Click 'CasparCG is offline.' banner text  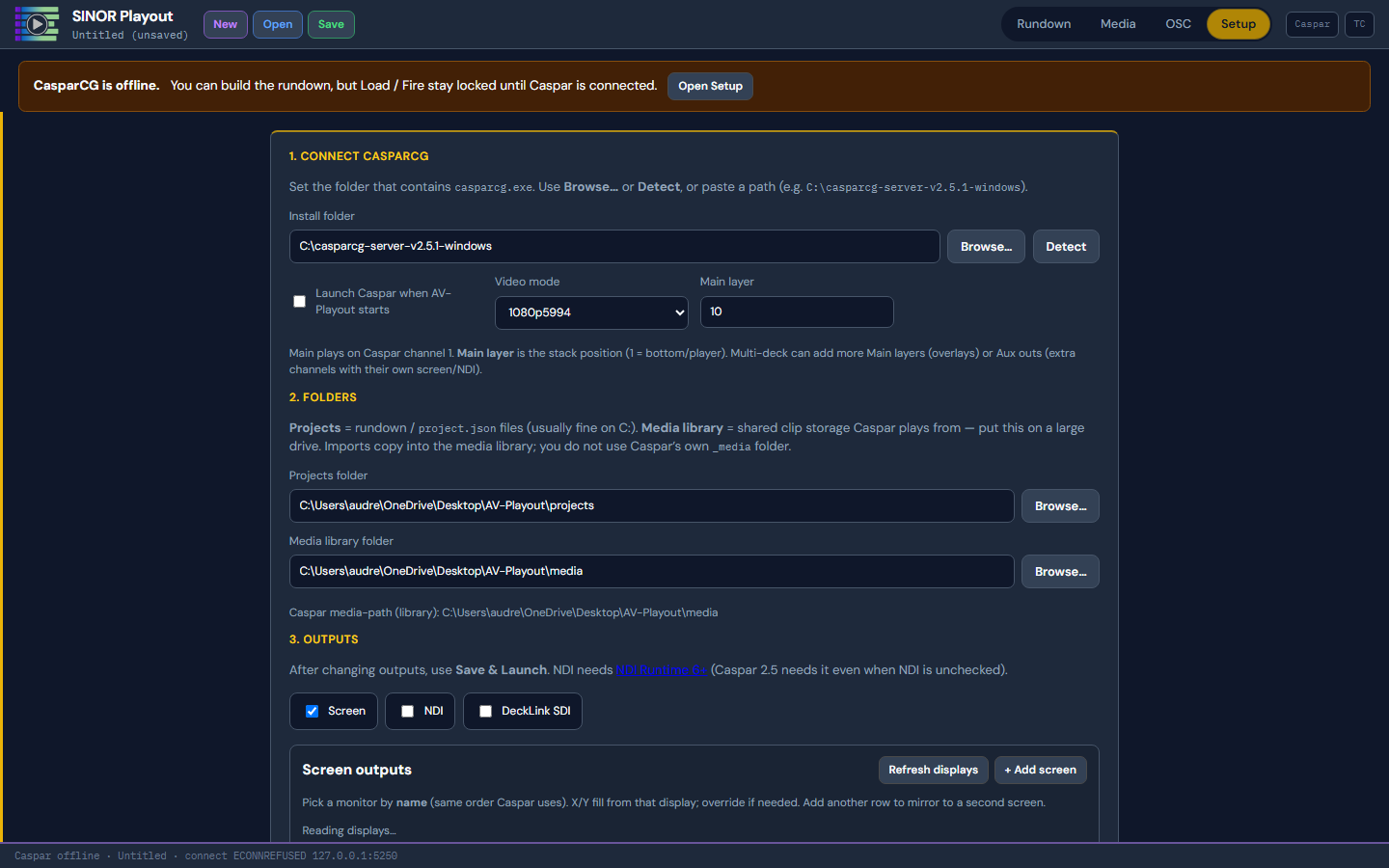click(96, 85)
